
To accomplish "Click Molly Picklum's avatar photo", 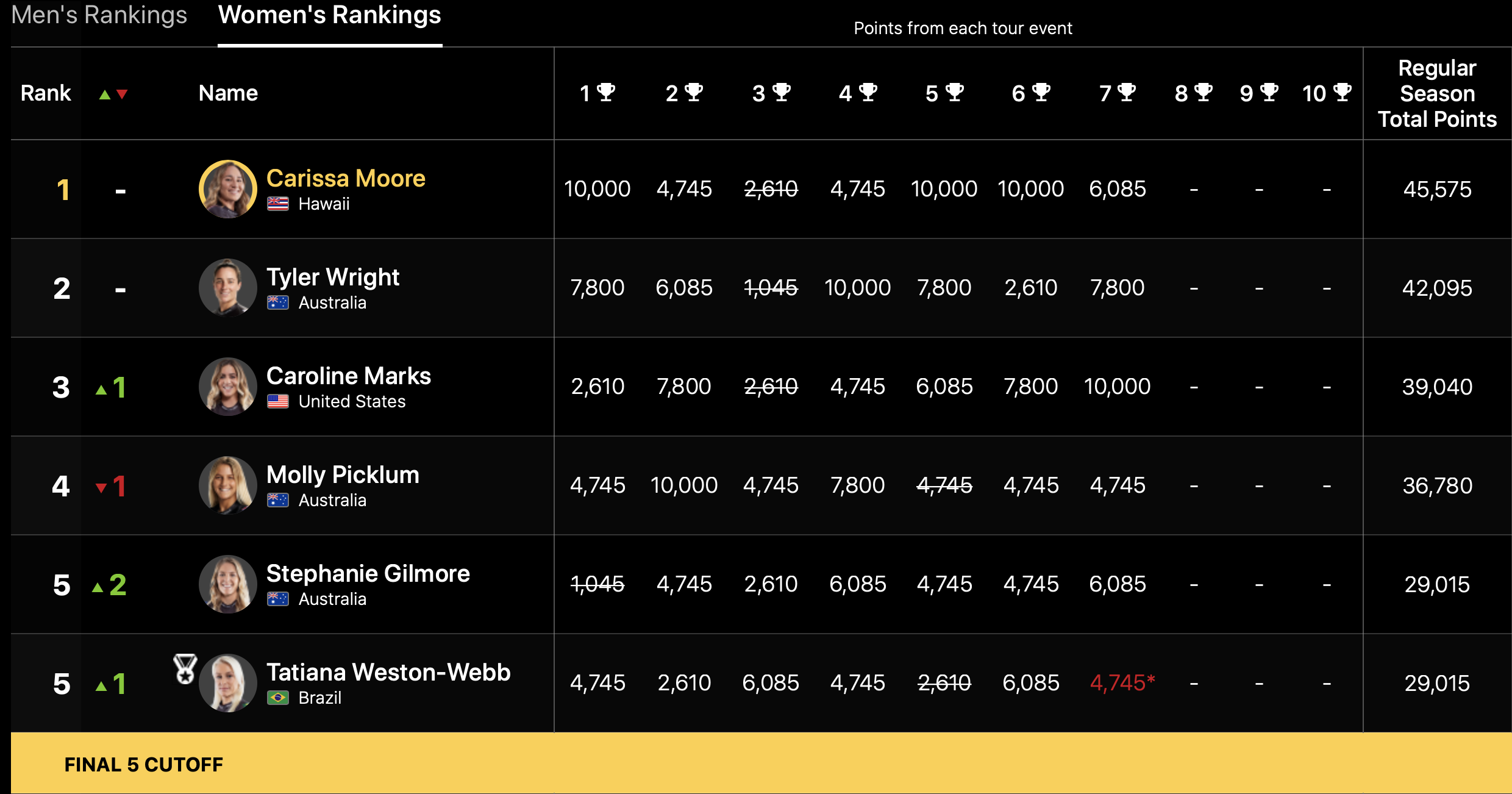I will point(227,485).
